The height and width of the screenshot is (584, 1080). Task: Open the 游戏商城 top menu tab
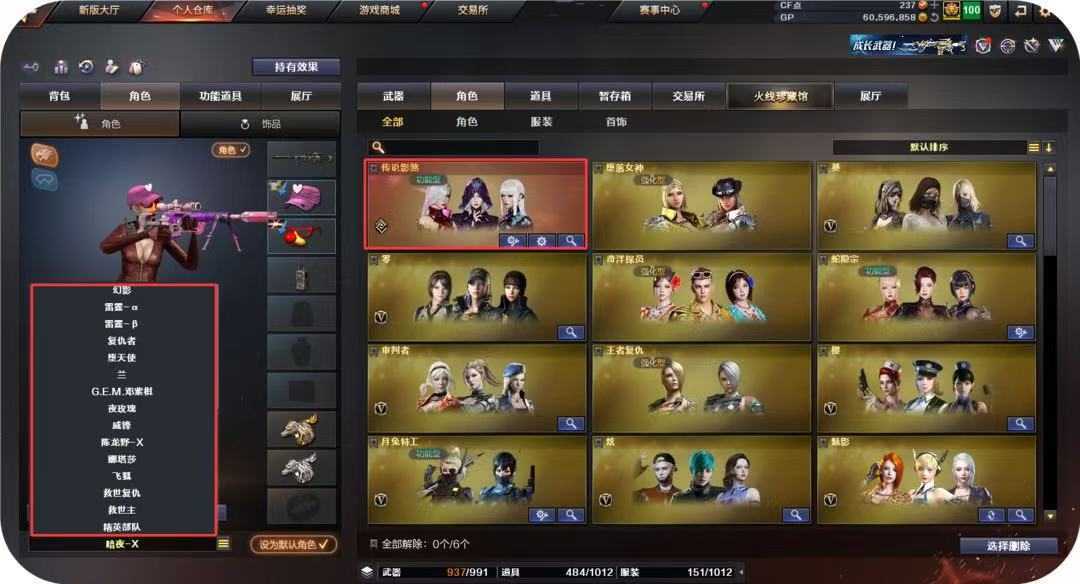[x=380, y=10]
